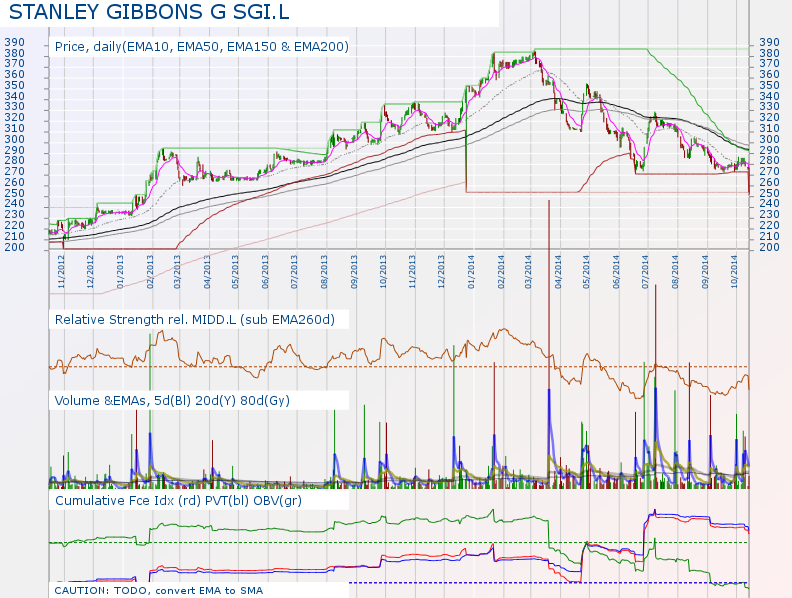Click the 04/2013 date label on the time axis
Image resolution: width=792 pixels, height=598 pixels.
207,272
